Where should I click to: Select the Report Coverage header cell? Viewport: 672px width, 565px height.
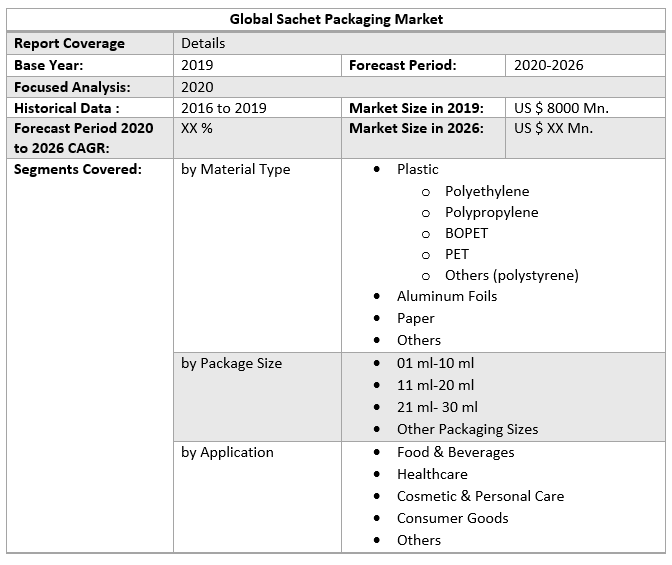(69, 43)
